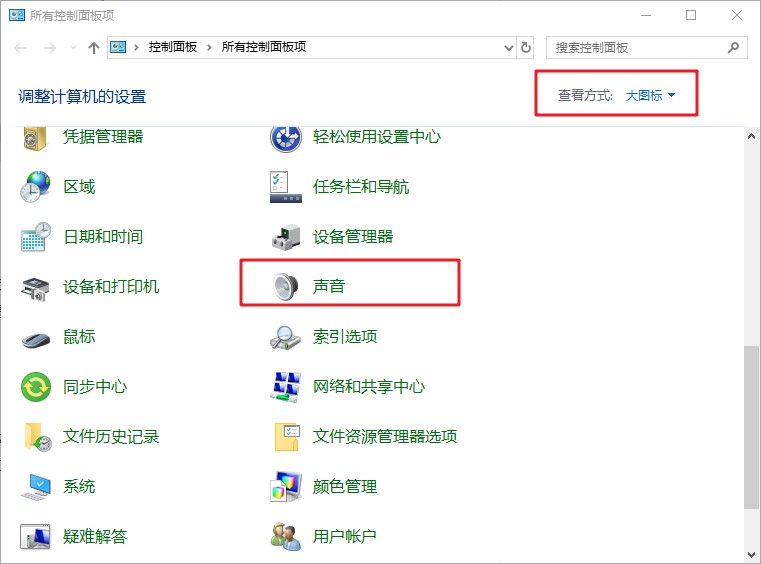
Task: Open the 疑难解答 icon
Action: [35, 537]
